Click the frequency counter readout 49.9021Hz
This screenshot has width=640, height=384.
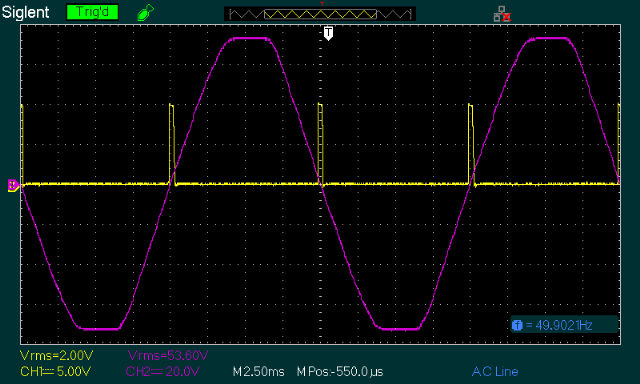(x=564, y=325)
